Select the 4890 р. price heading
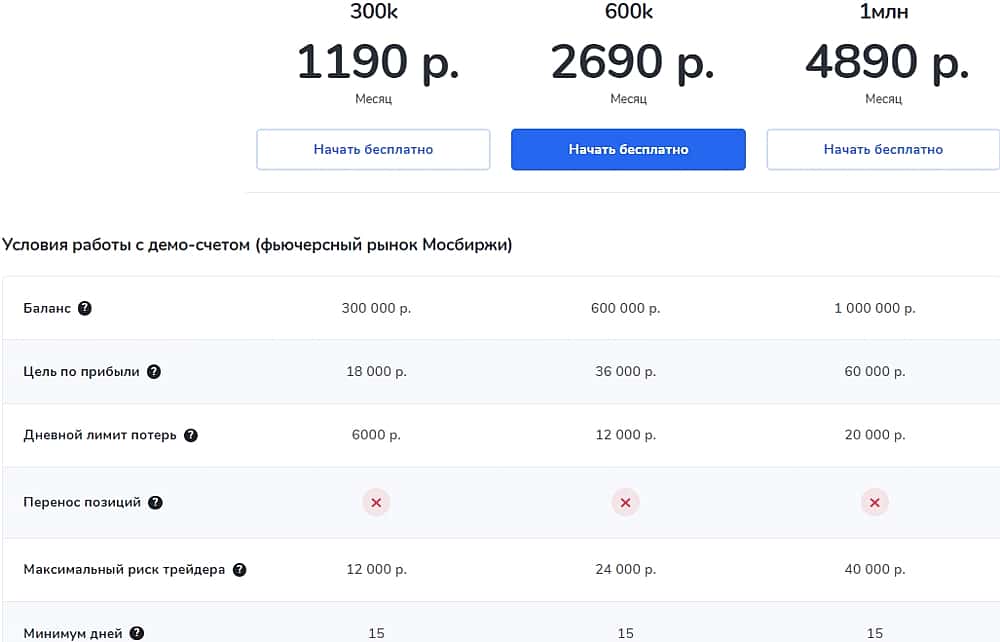Viewport: 1000px width, 642px height. pos(887,62)
